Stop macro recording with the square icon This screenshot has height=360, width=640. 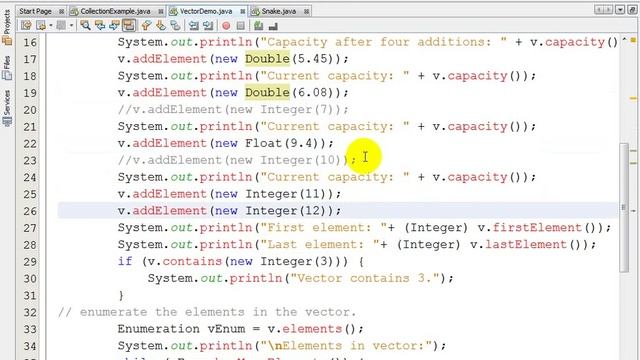coord(241,26)
